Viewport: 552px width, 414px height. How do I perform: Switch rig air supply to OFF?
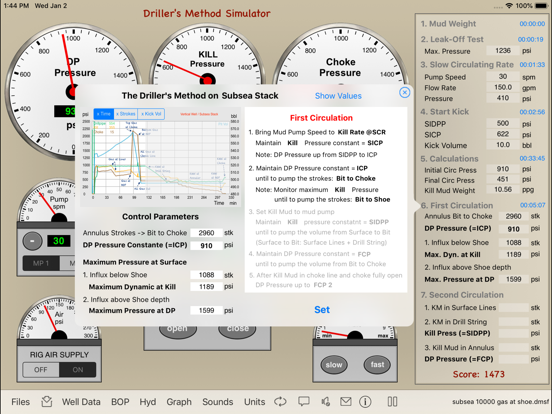pos(40,370)
